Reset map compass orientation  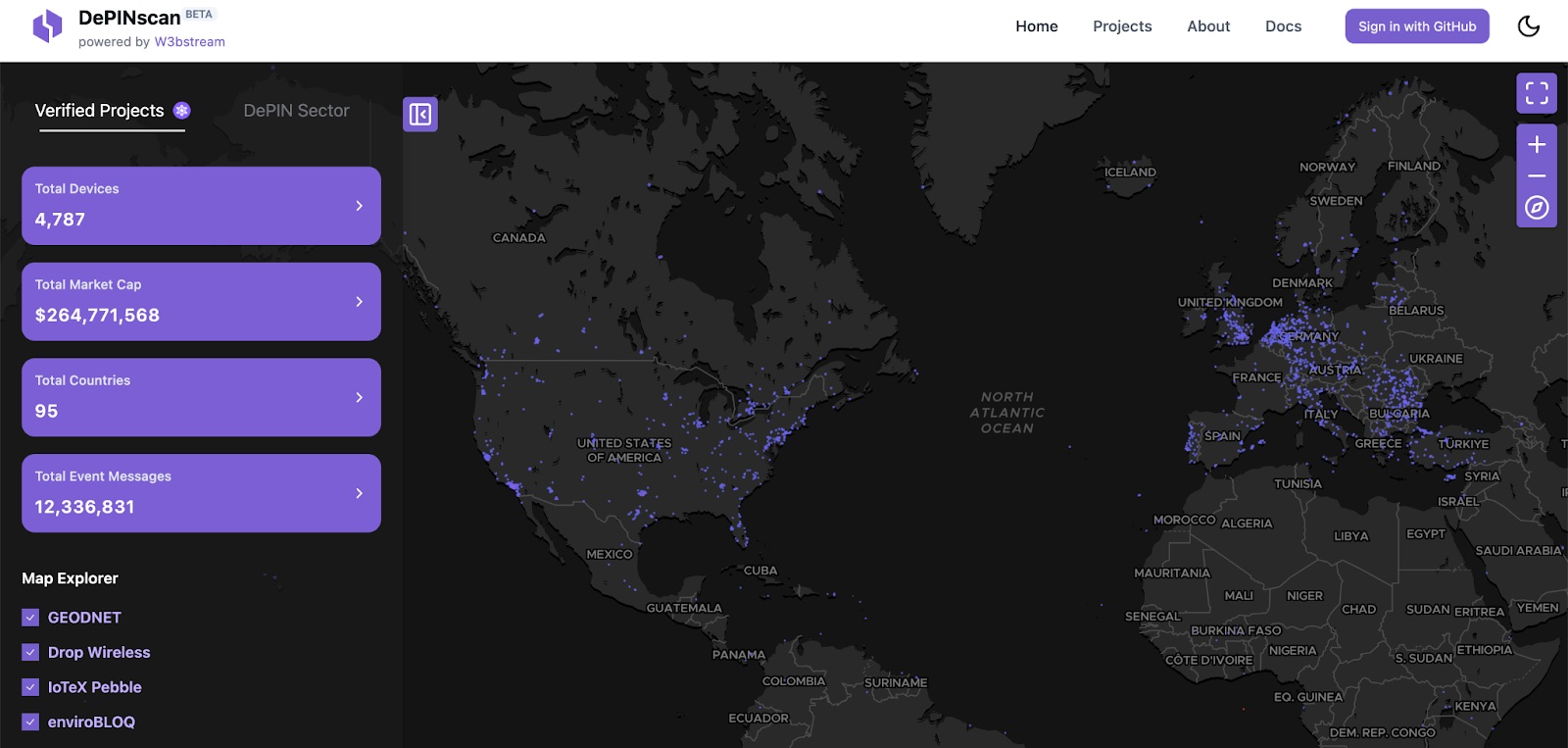[x=1537, y=208]
